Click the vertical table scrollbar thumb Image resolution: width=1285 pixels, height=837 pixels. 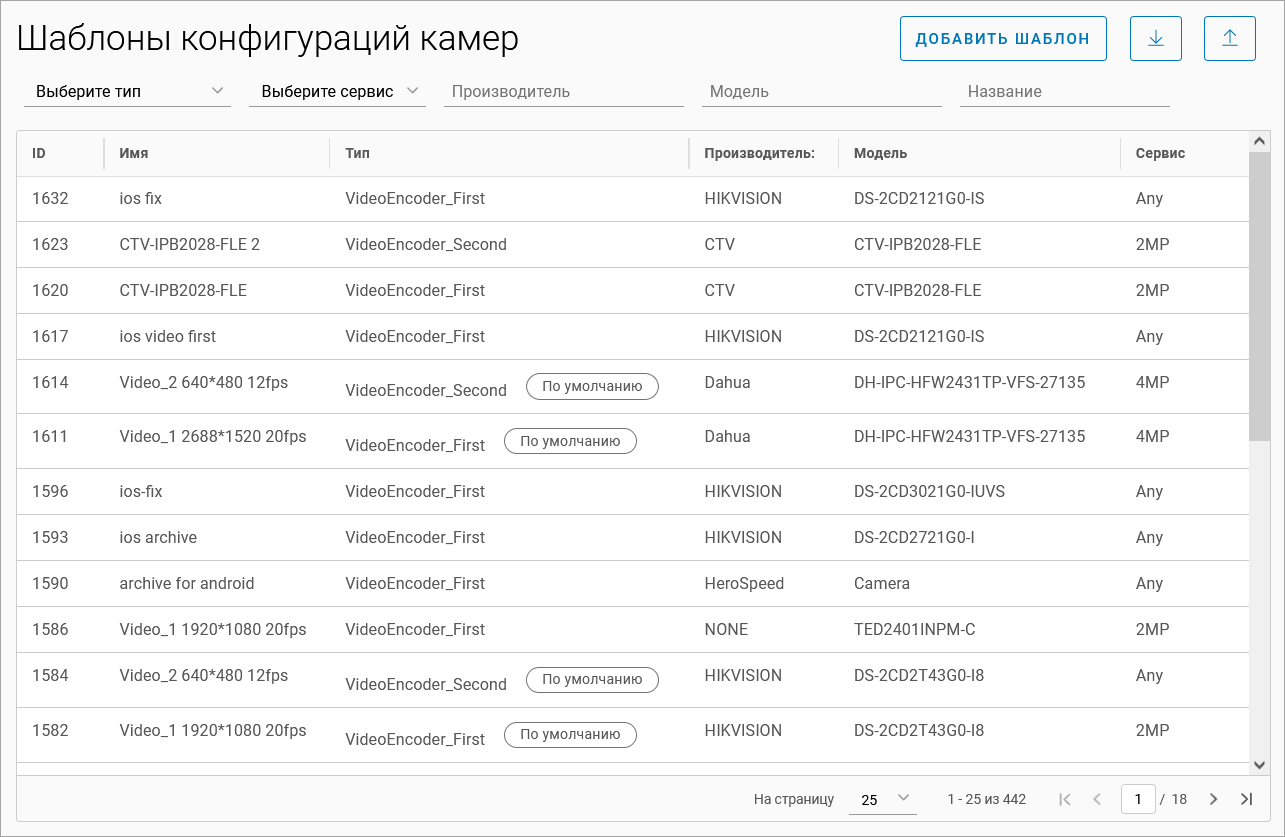(1259, 300)
